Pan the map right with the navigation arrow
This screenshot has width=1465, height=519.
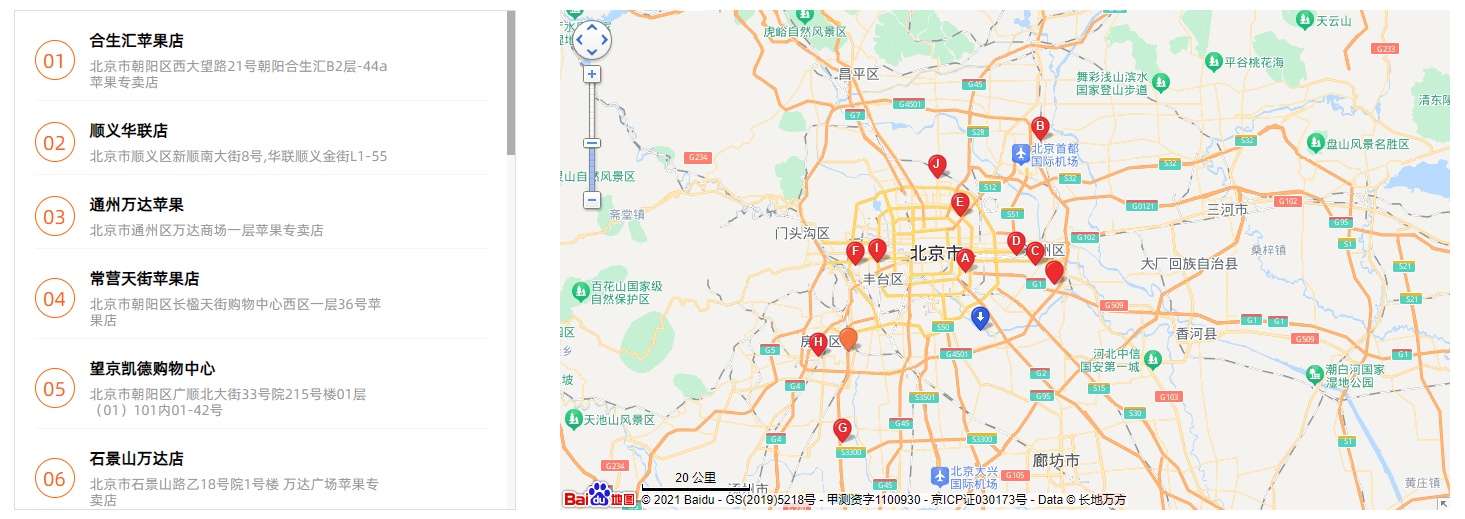[x=604, y=40]
